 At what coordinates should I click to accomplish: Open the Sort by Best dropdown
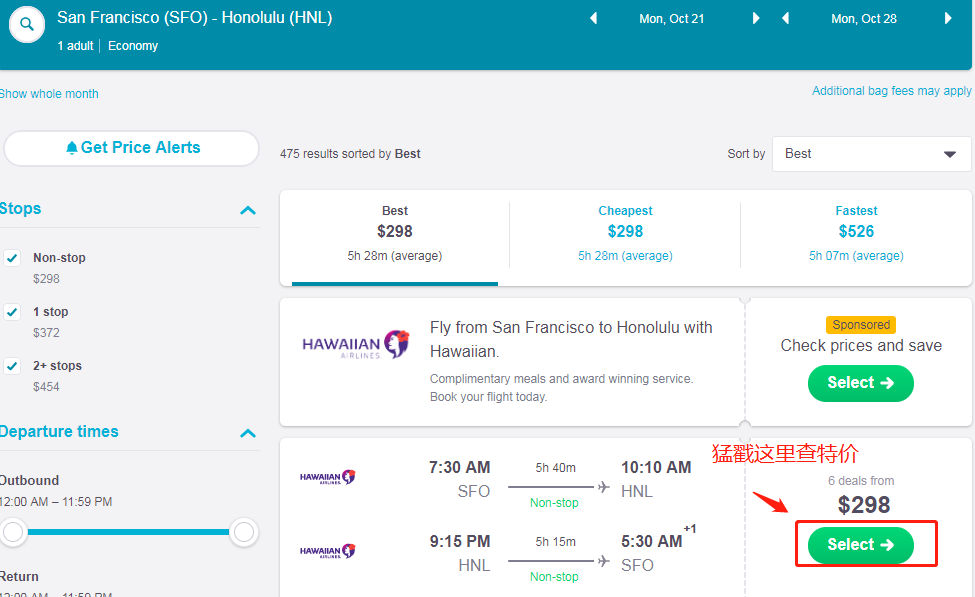coord(871,154)
